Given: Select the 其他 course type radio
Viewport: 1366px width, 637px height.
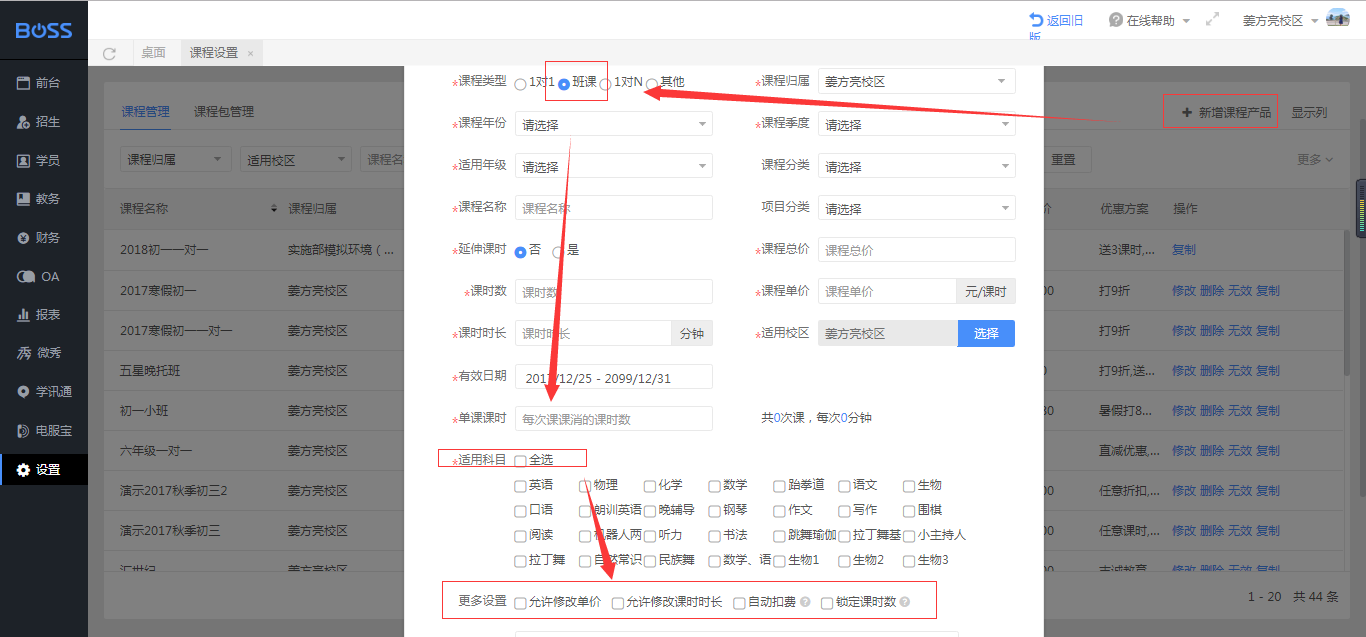Looking at the screenshot, I should click(652, 84).
